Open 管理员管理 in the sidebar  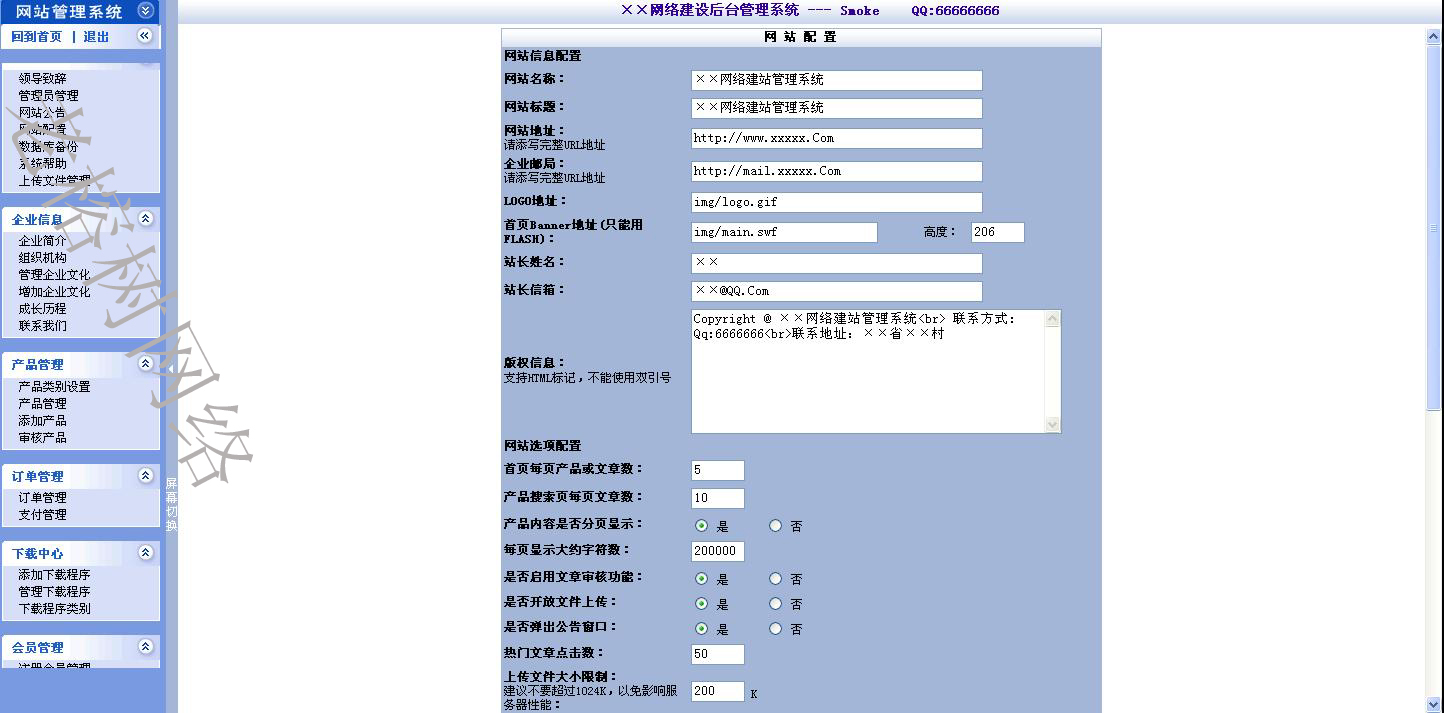pyautogui.click(x=48, y=95)
